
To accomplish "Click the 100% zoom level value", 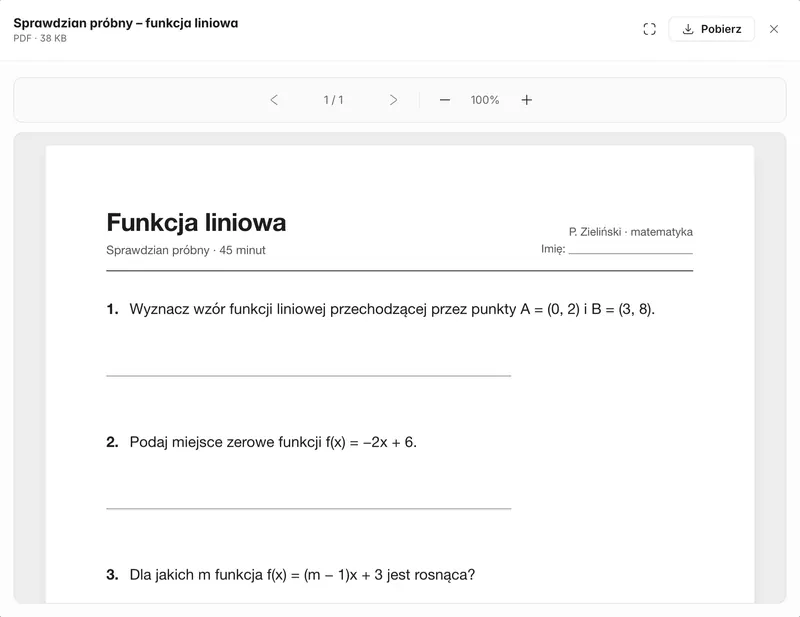I will tap(485, 100).
